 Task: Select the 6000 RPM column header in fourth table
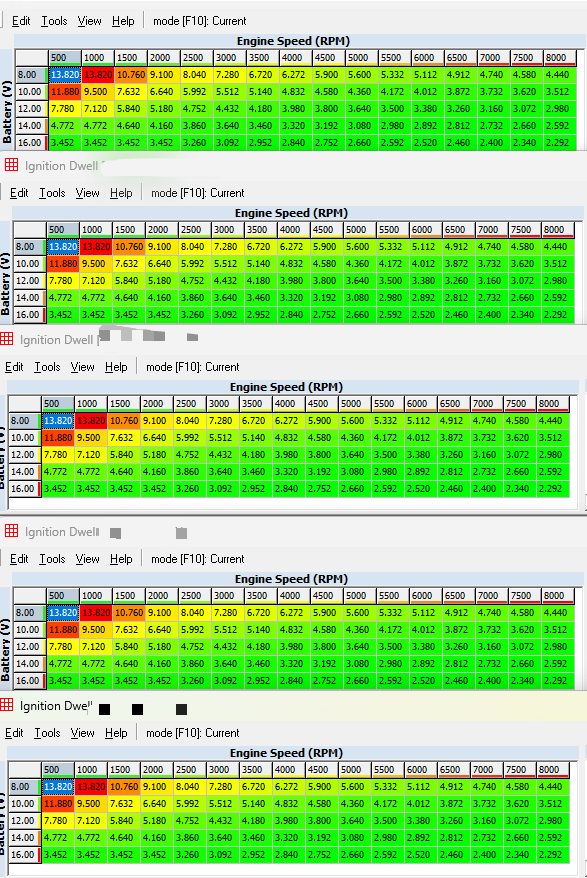(425, 596)
